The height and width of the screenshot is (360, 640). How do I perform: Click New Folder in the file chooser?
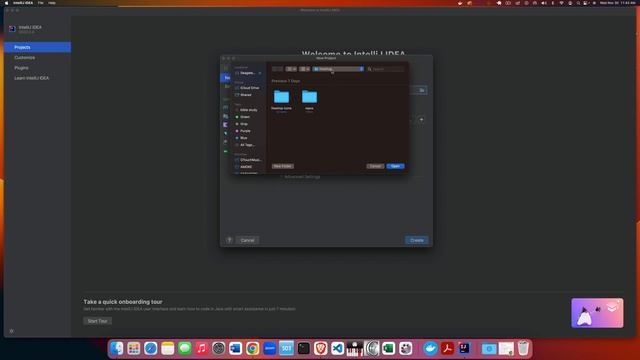pyautogui.click(x=282, y=166)
